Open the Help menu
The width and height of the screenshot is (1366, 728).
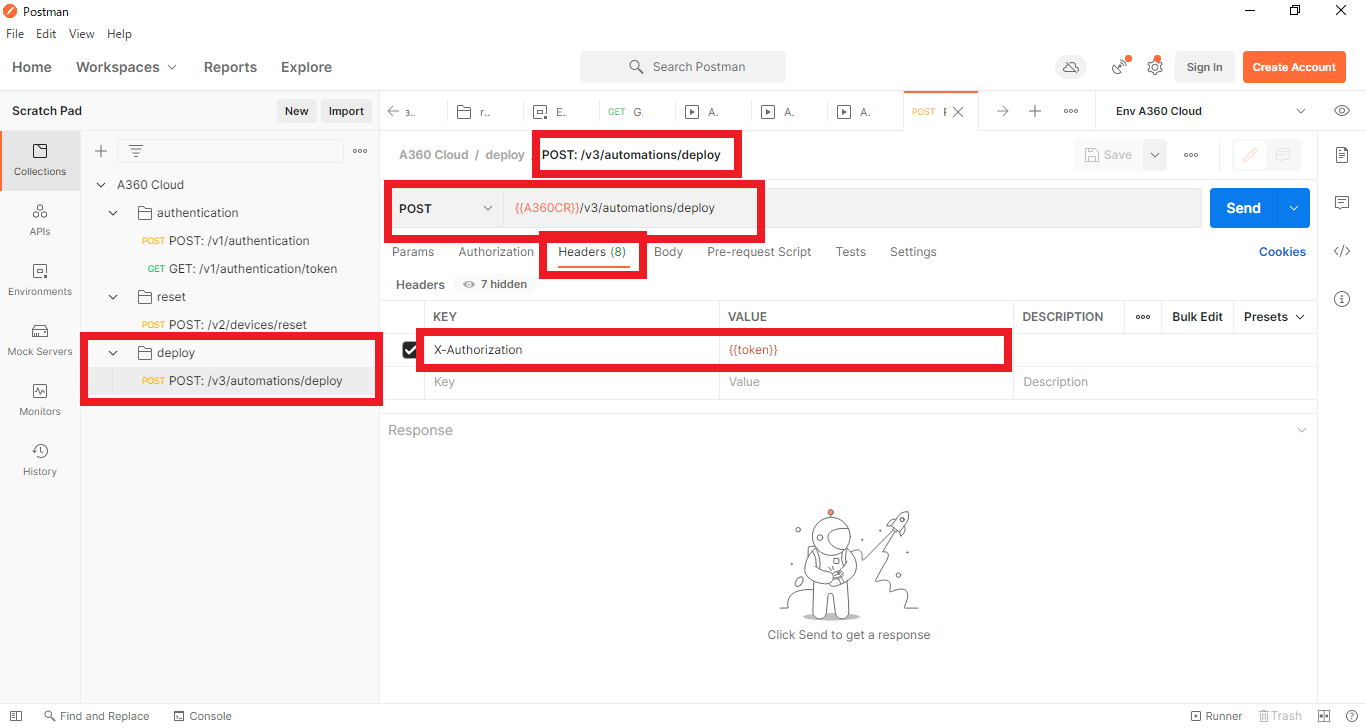(119, 34)
